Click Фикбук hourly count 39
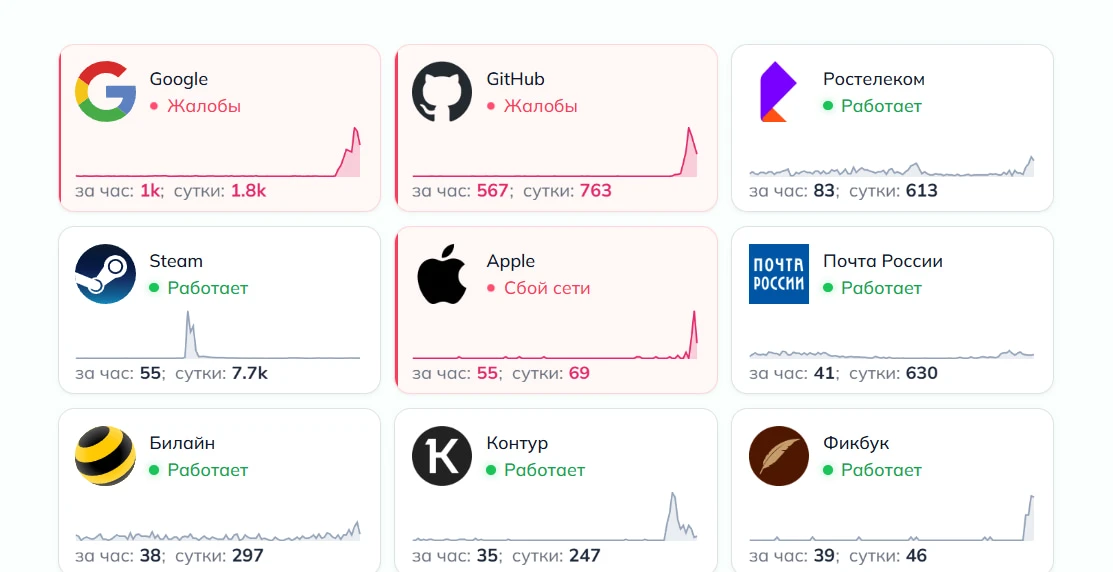1113x572 pixels. point(823,555)
